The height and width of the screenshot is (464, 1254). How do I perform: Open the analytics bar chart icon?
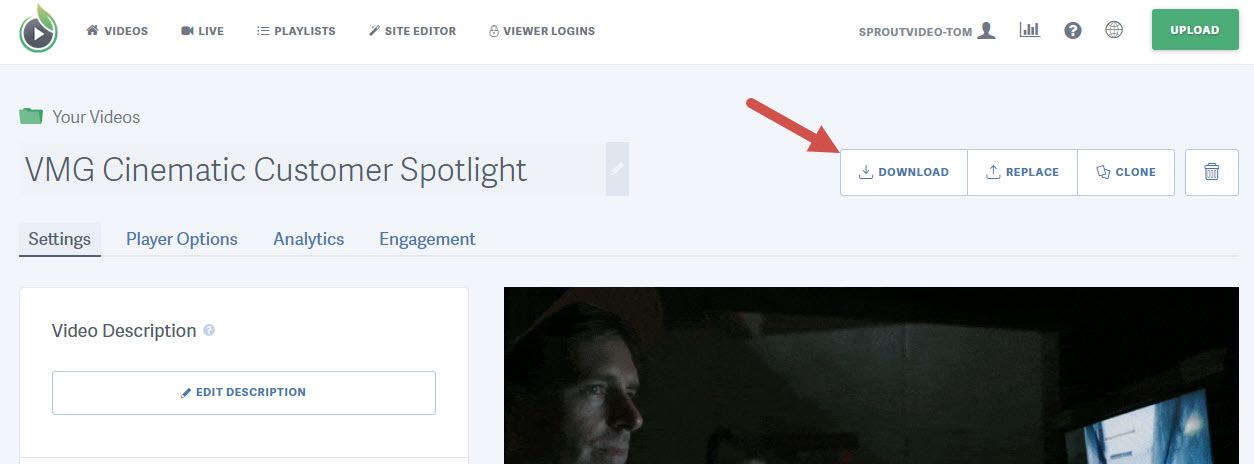click(x=1029, y=30)
